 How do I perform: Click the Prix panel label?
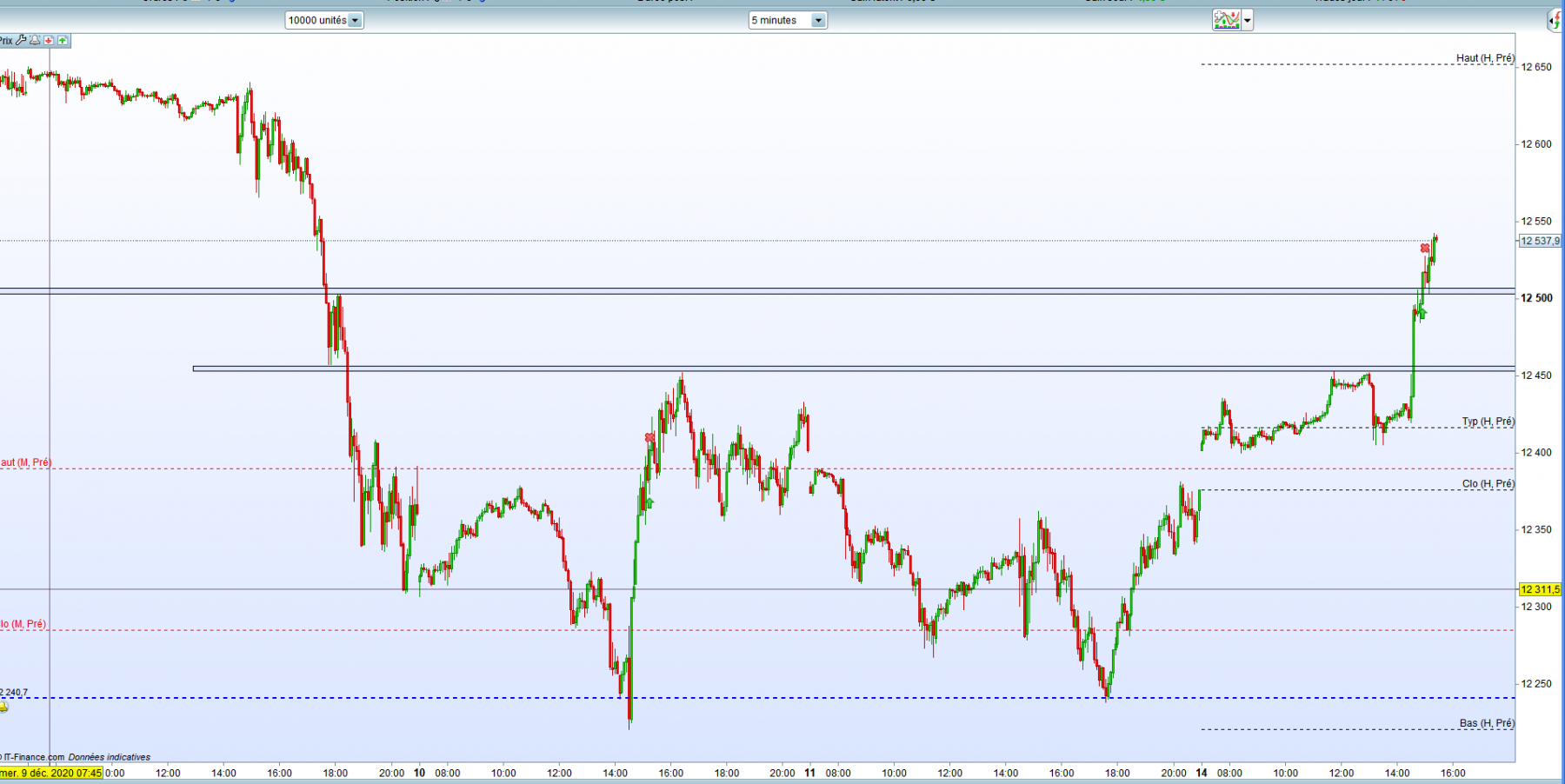pos(6,41)
